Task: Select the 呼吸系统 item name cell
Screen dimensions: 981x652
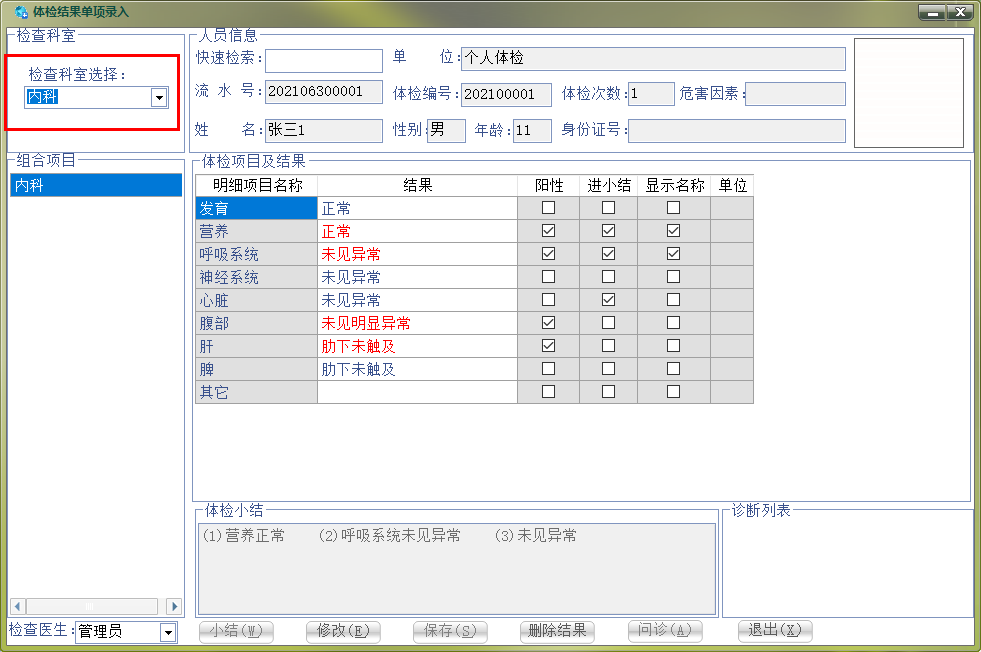Action: [x=257, y=254]
